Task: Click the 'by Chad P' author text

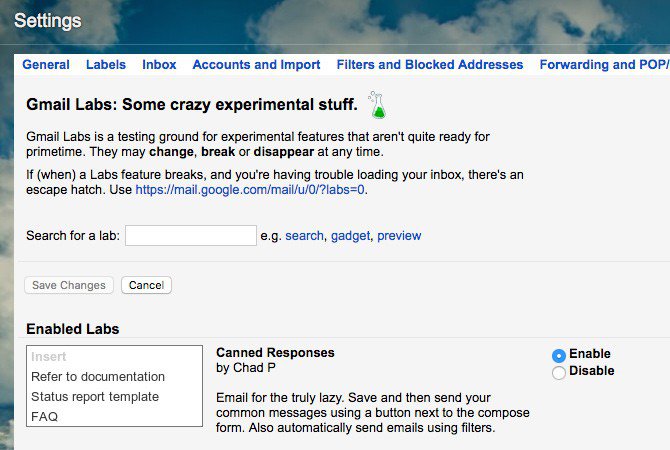Action: (x=246, y=368)
